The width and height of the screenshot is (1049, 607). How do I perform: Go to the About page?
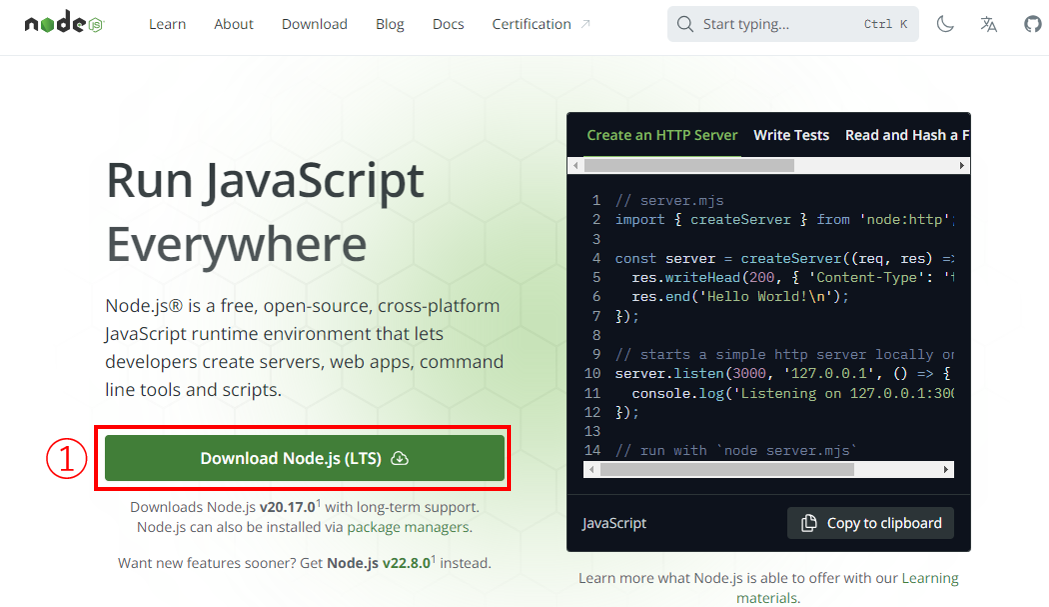(x=233, y=24)
